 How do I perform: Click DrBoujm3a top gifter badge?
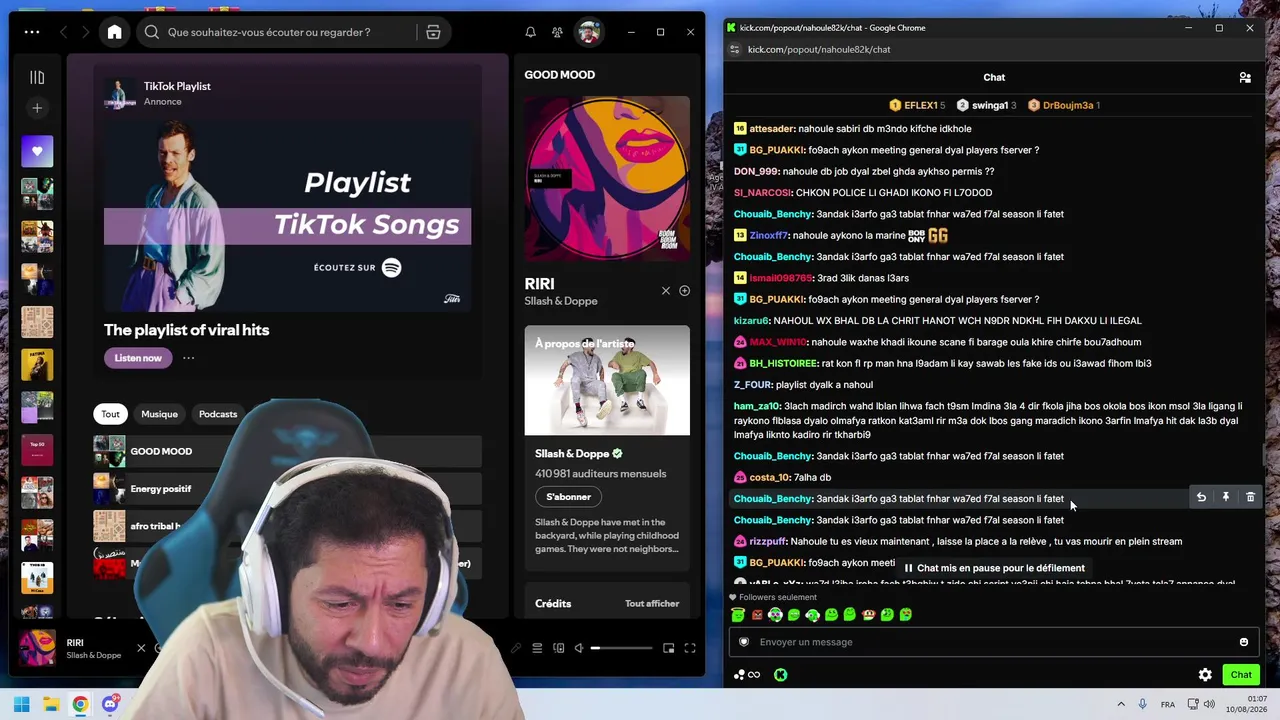1063,105
